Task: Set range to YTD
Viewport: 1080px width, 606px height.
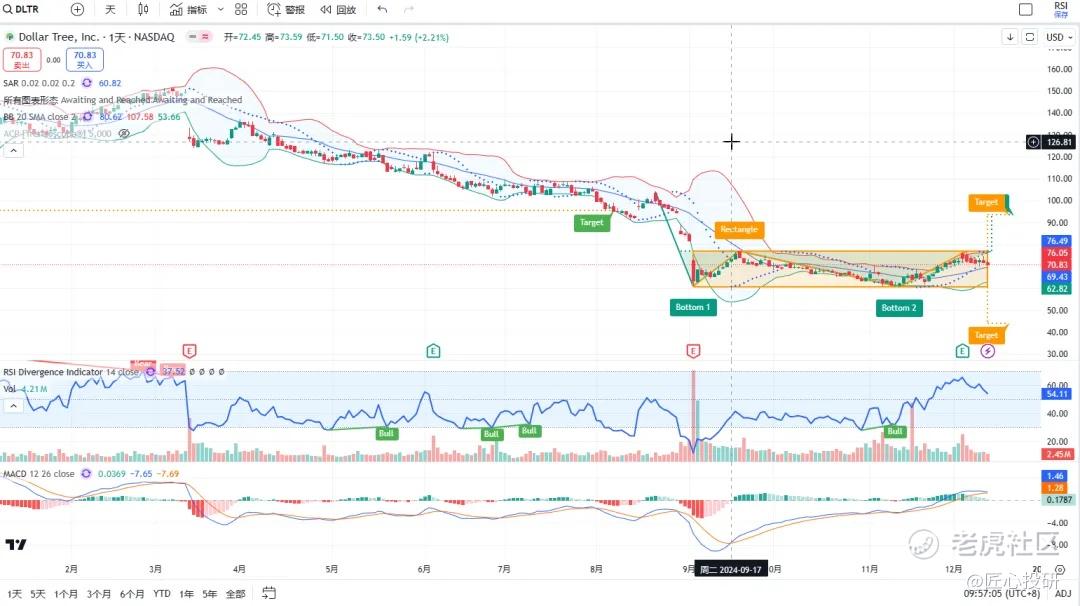Action: coord(162,594)
